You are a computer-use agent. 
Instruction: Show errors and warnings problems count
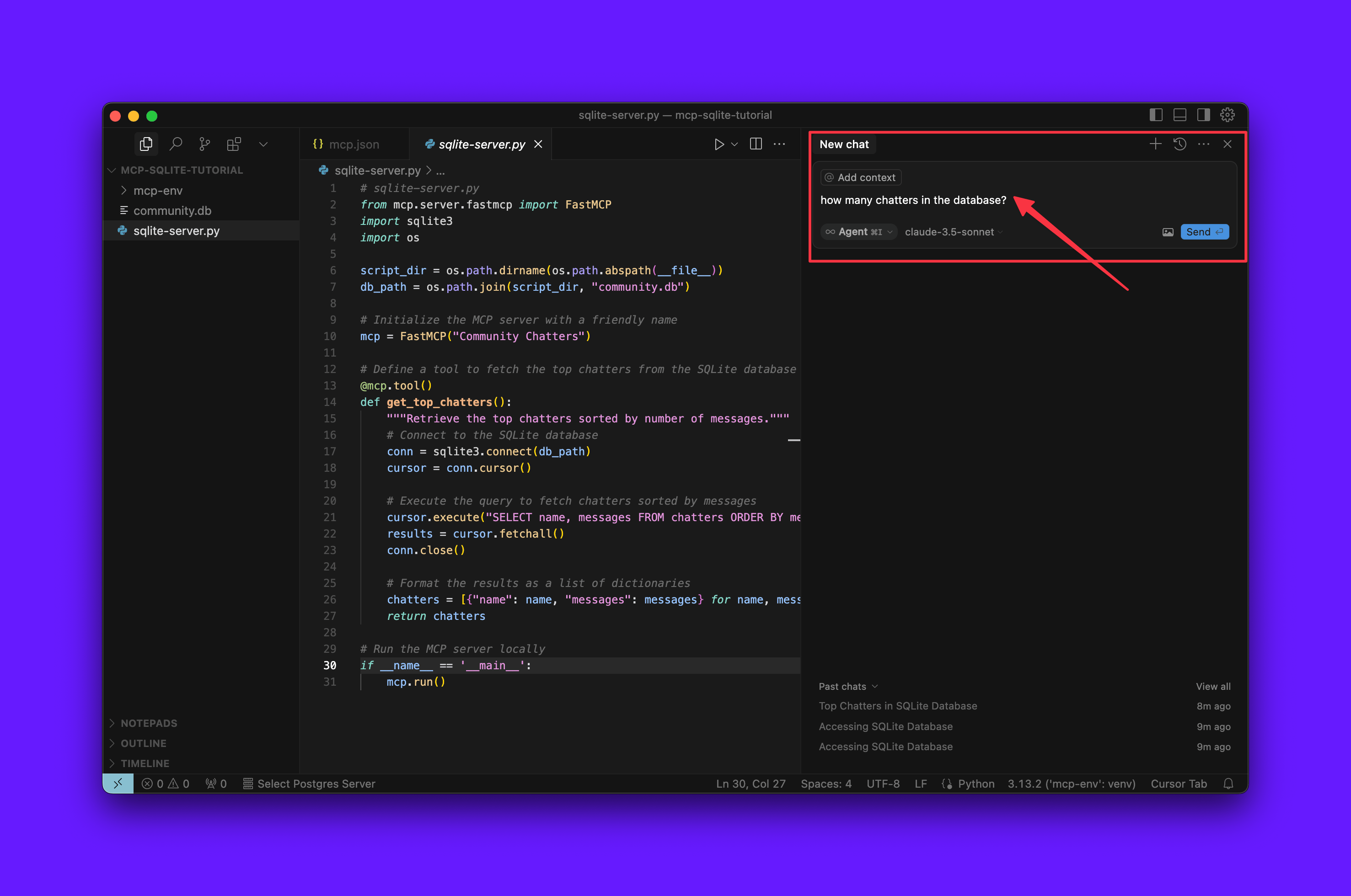[x=165, y=784]
